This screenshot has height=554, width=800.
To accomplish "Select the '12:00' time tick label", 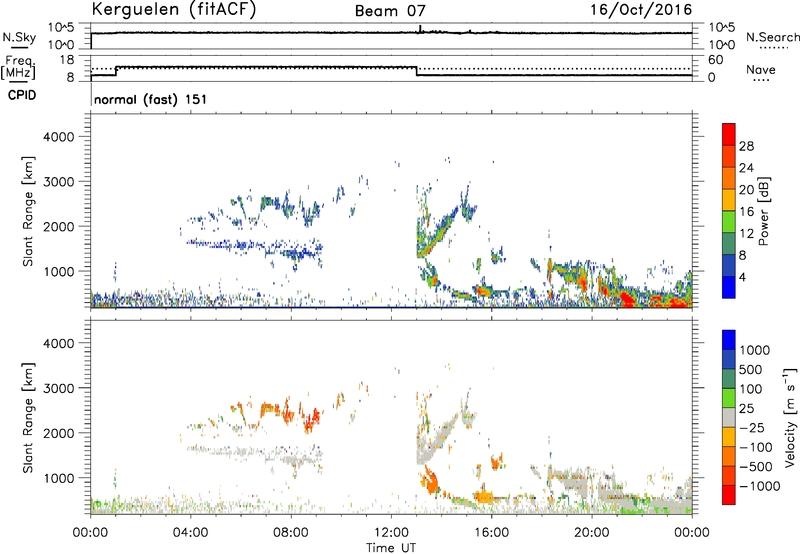I will pyautogui.click(x=391, y=533).
